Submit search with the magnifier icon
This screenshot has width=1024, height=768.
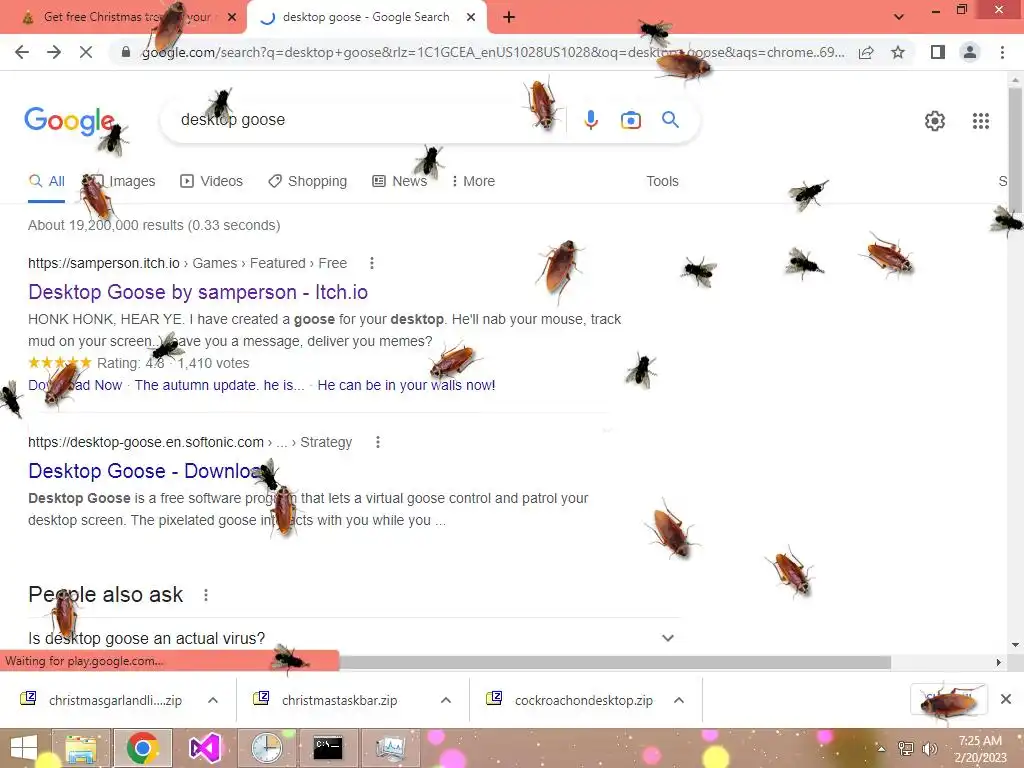click(x=670, y=120)
